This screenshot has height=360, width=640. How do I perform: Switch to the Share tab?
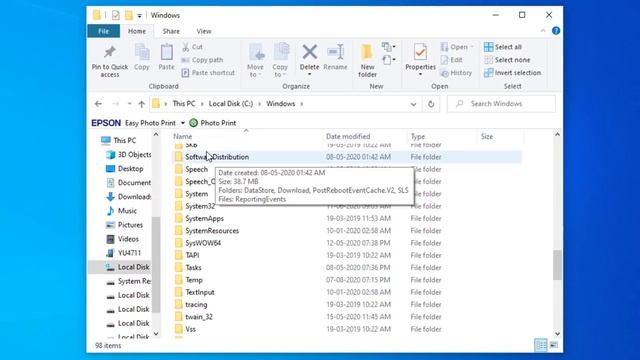171,31
